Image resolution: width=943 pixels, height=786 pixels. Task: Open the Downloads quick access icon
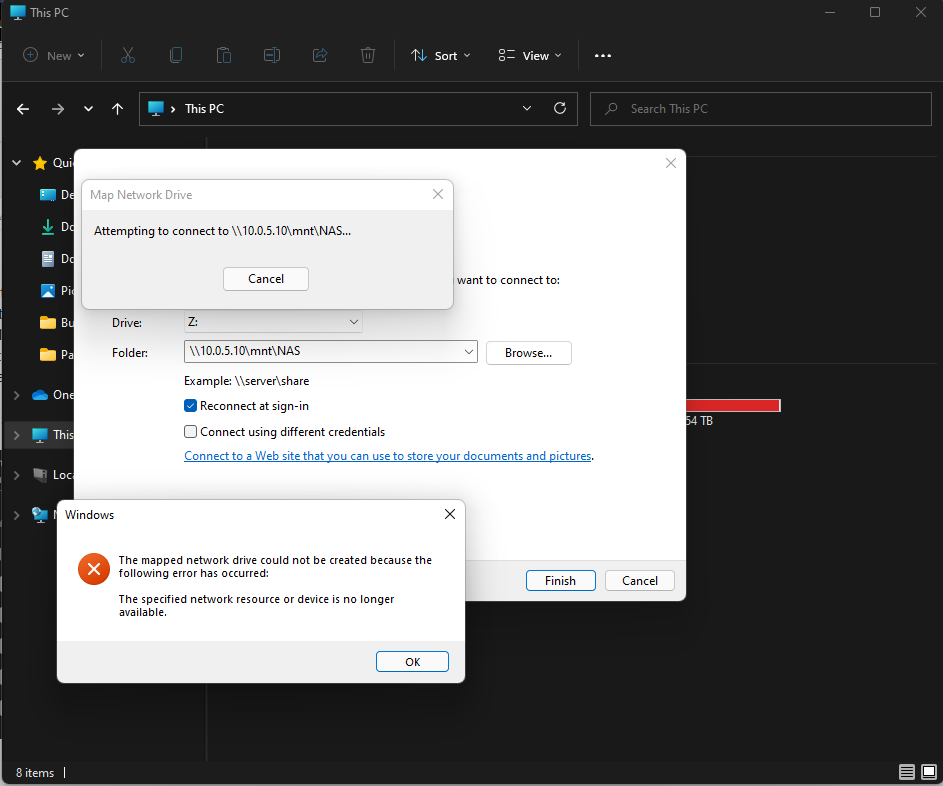(48, 227)
